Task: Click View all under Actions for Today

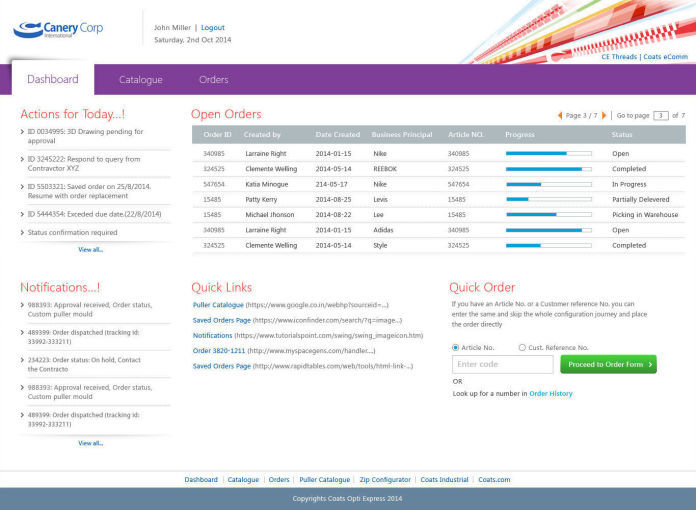Action: [x=91, y=250]
